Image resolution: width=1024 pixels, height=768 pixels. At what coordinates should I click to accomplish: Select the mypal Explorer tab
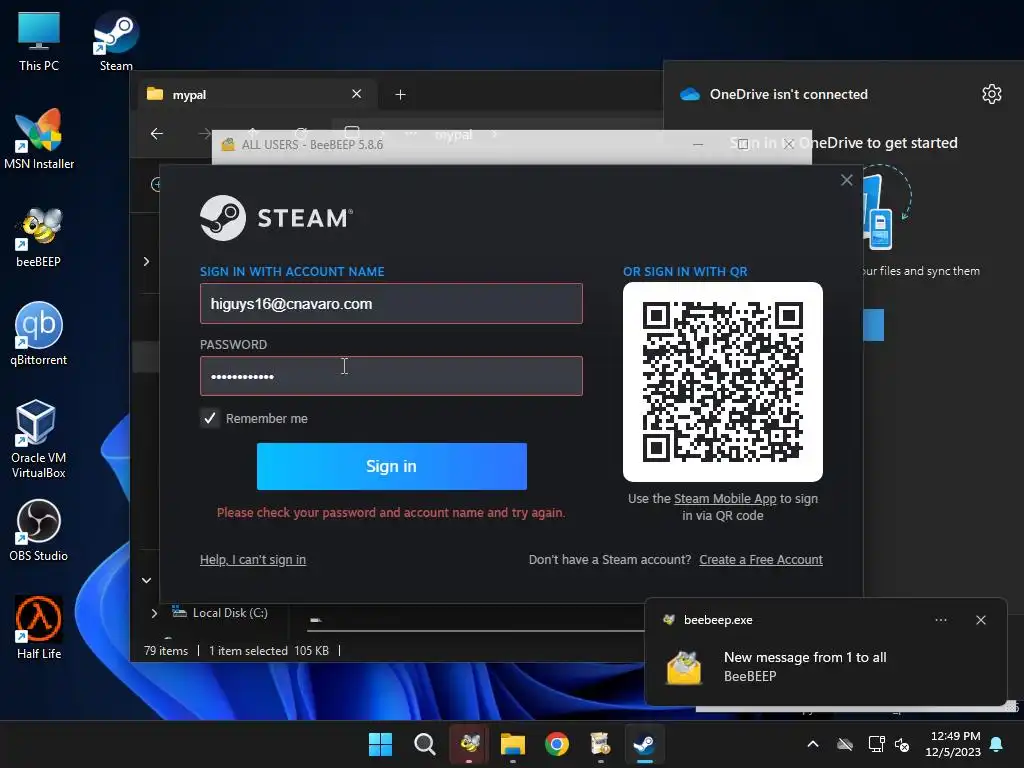tap(258, 95)
